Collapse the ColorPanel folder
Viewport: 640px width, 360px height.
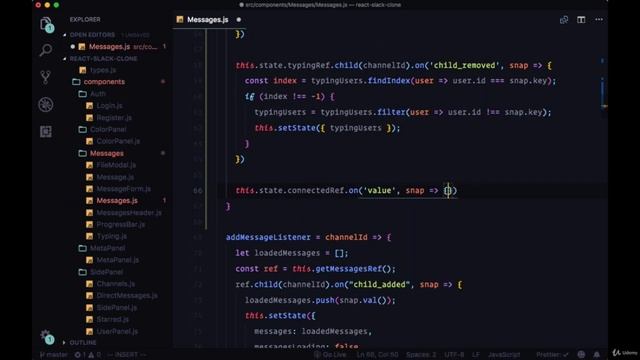point(108,129)
